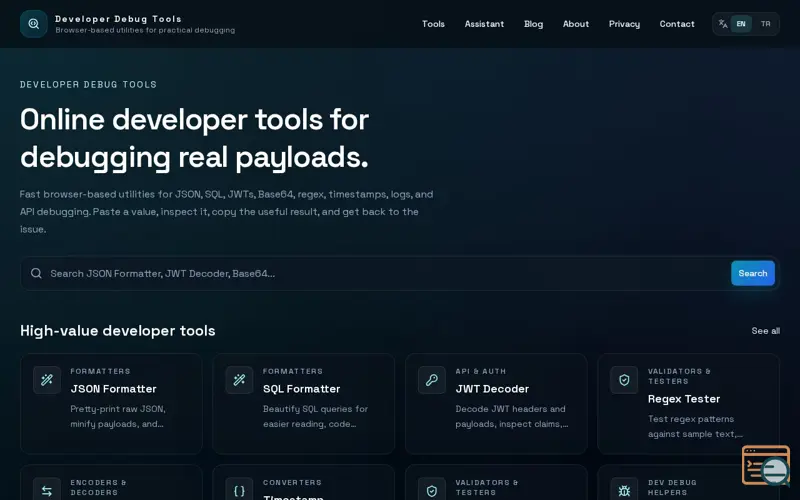Click the Developer Debug Tools logo icon
Image resolution: width=800 pixels, height=500 pixels.
(x=34, y=24)
